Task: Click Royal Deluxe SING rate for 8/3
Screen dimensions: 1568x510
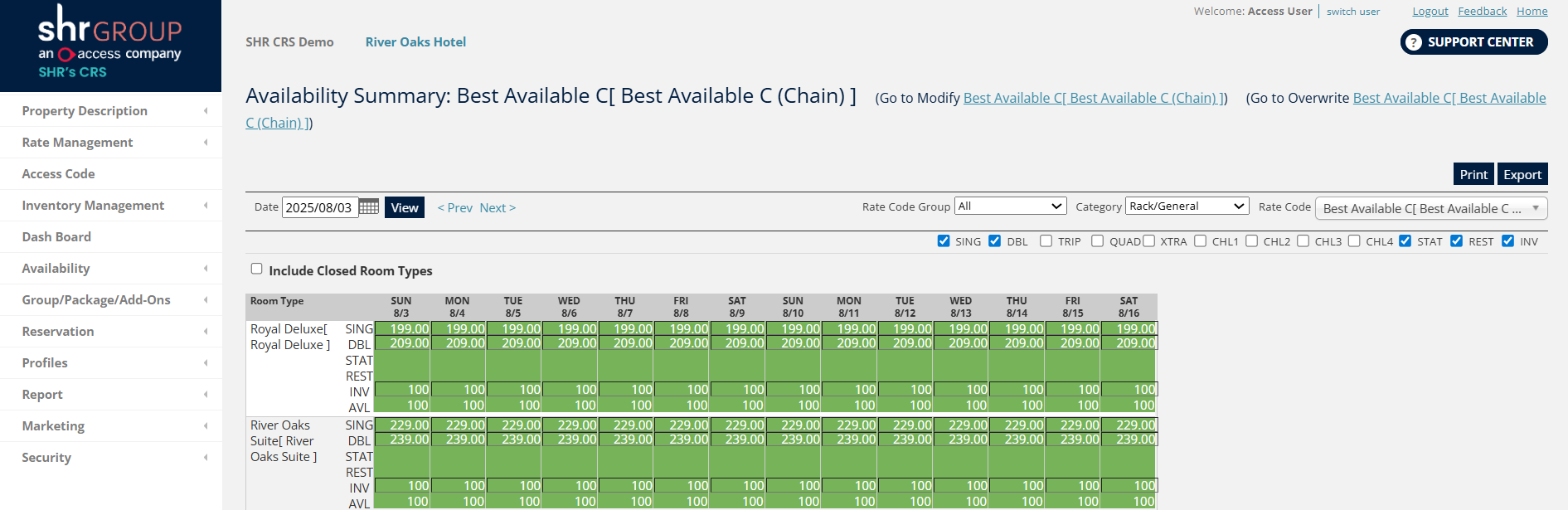Action: pos(402,329)
